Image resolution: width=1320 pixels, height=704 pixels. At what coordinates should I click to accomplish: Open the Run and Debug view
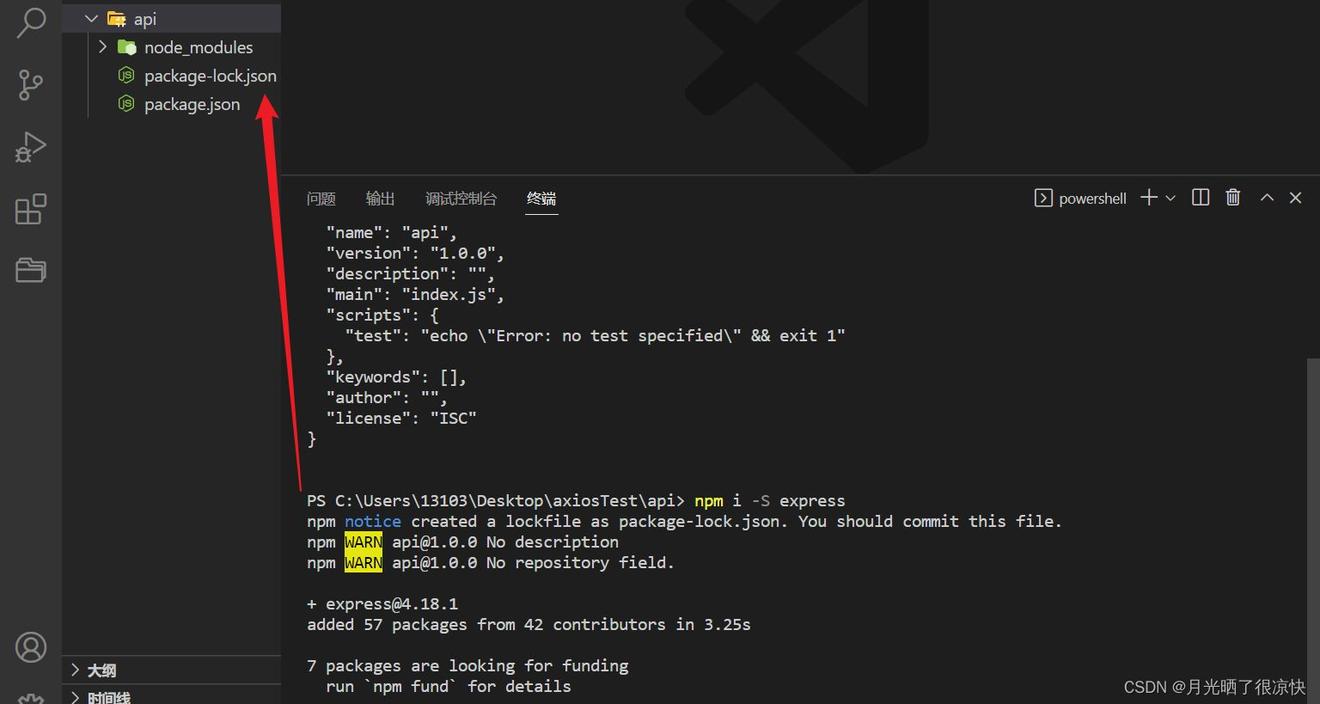31,147
